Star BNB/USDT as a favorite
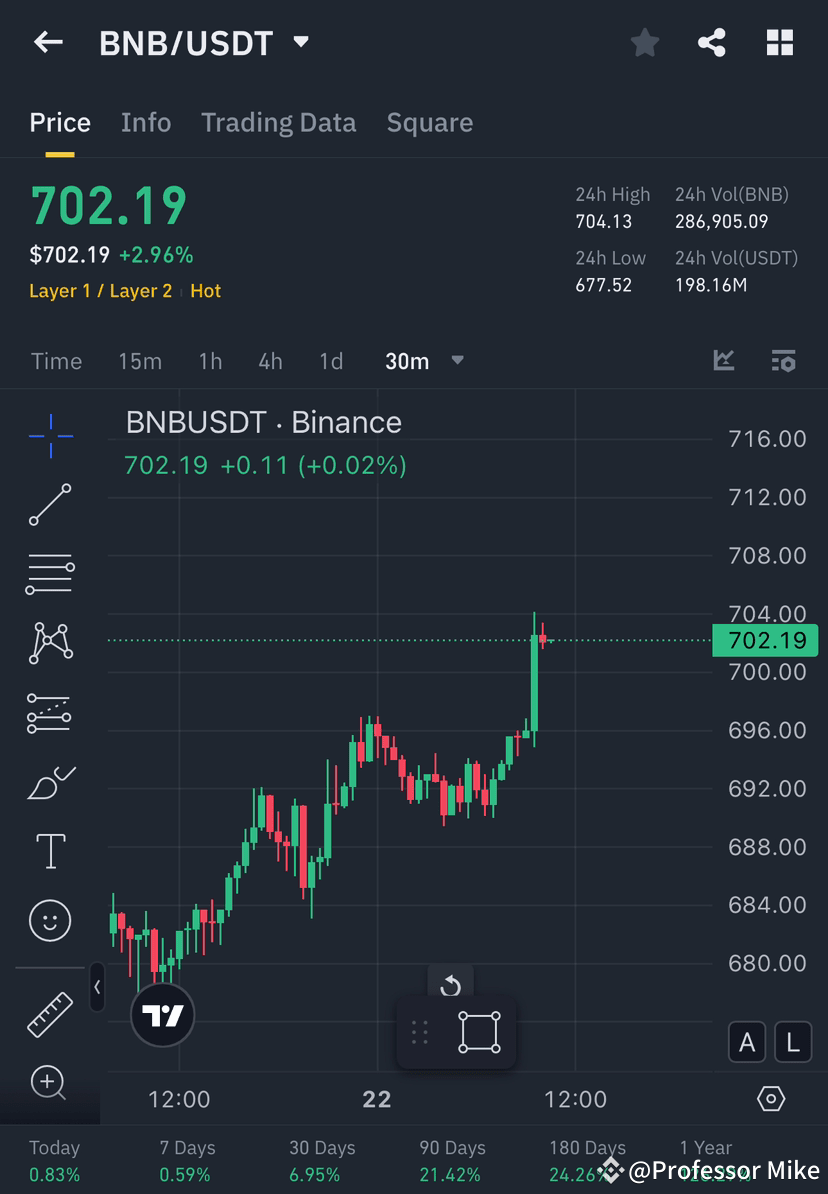Viewport: 828px width, 1194px height. (644, 42)
